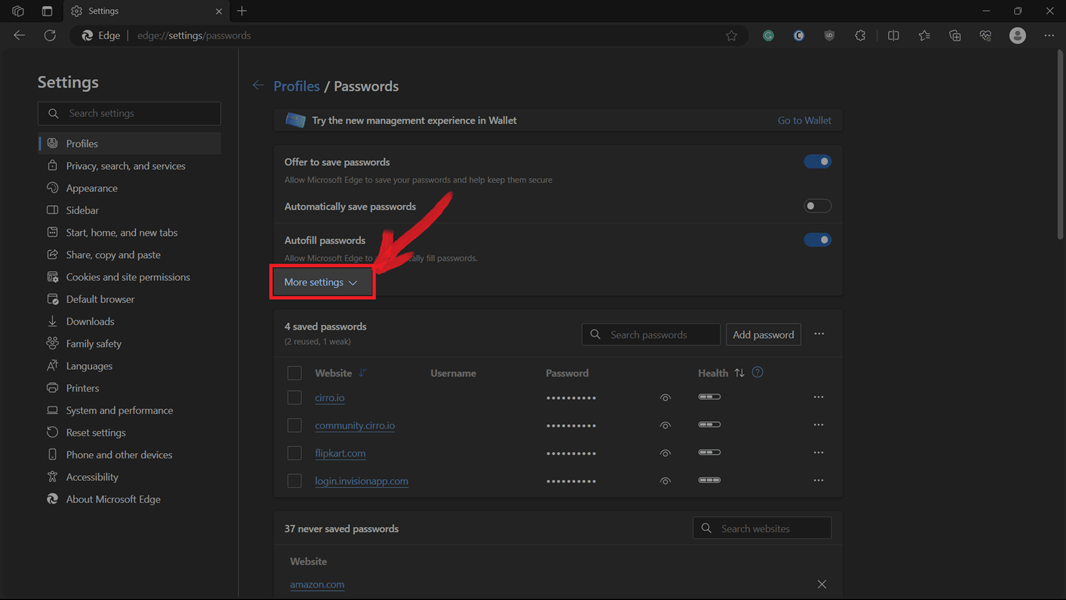This screenshot has width=1066, height=600.
Task: Sort passwords by Health column
Action: pos(739,373)
